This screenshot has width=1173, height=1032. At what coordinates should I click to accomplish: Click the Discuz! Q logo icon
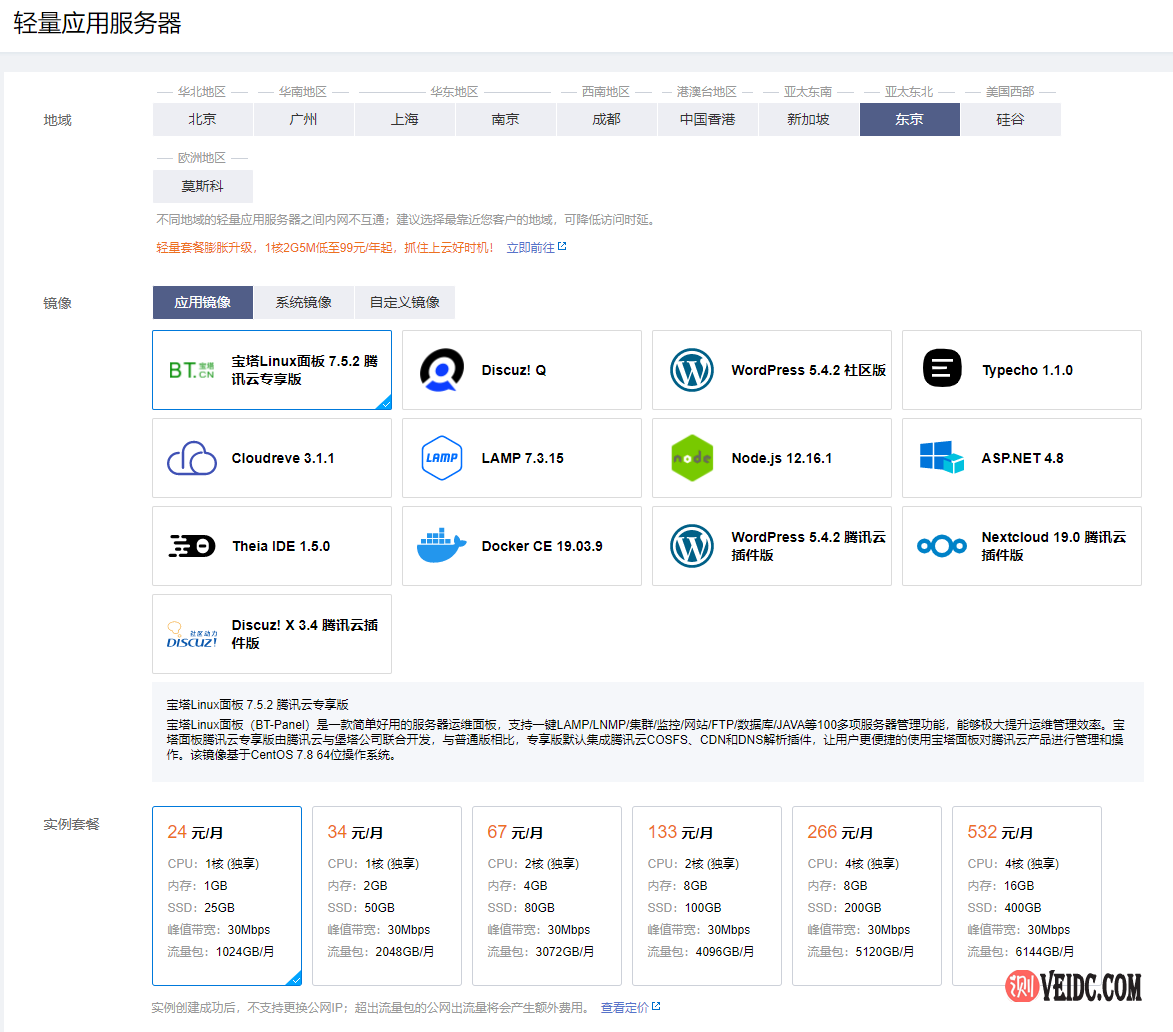click(441, 370)
